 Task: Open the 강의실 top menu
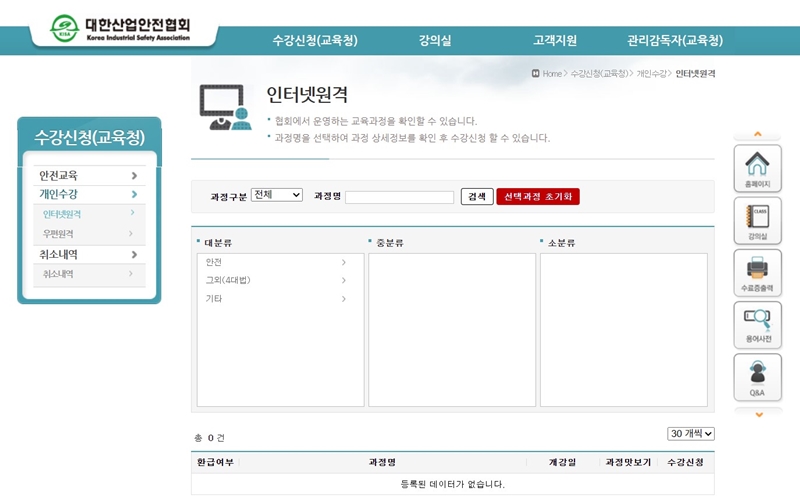pos(435,40)
